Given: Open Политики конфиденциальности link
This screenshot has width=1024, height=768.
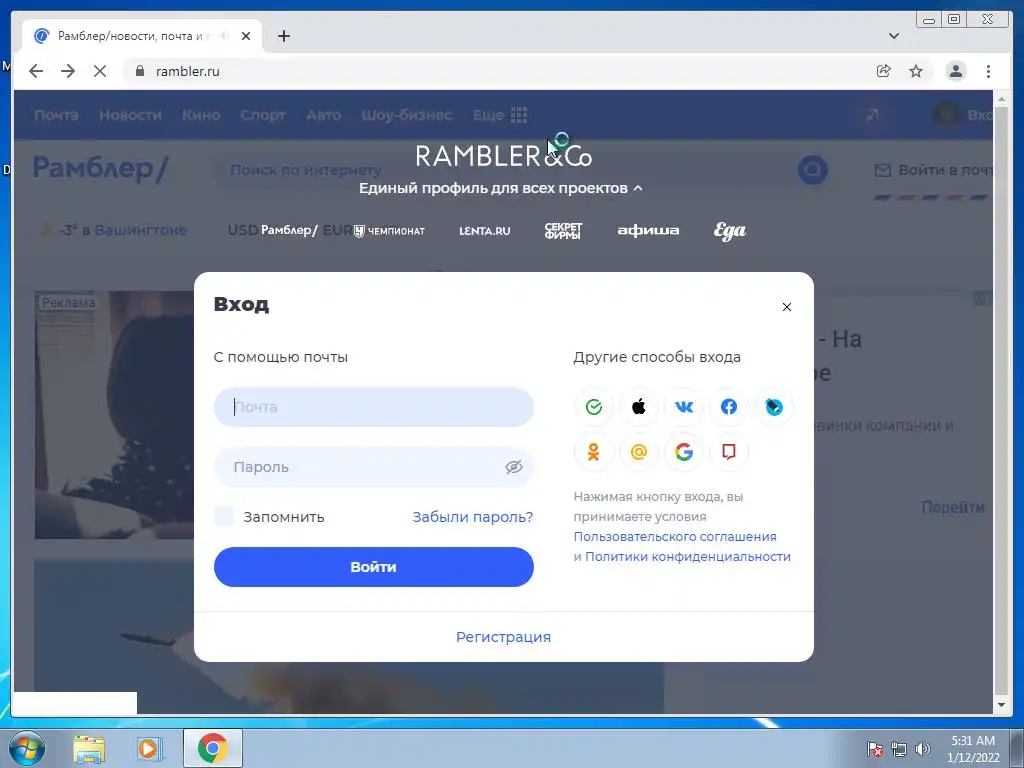Looking at the screenshot, I should [x=688, y=556].
